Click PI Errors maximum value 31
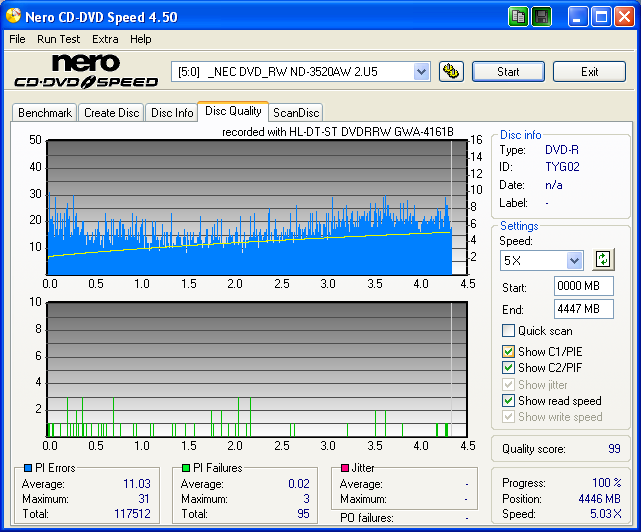This screenshot has width=641, height=532. pos(144,498)
